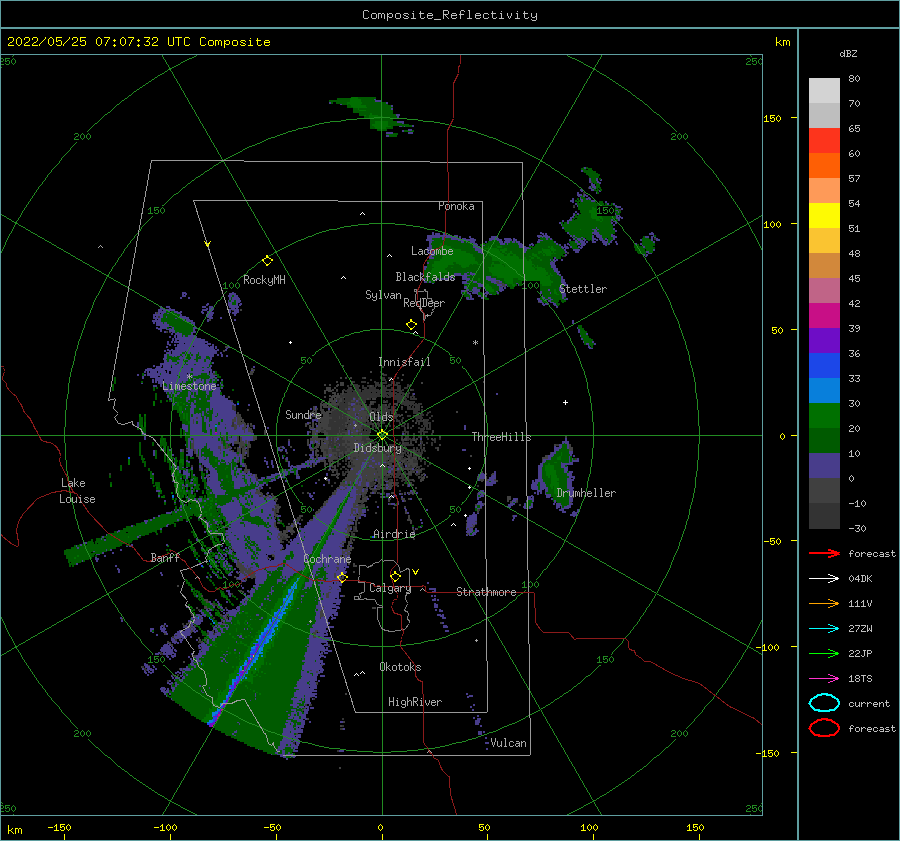The image size is (900, 841).
Task: Click the Stettler label
Action: click(583, 289)
